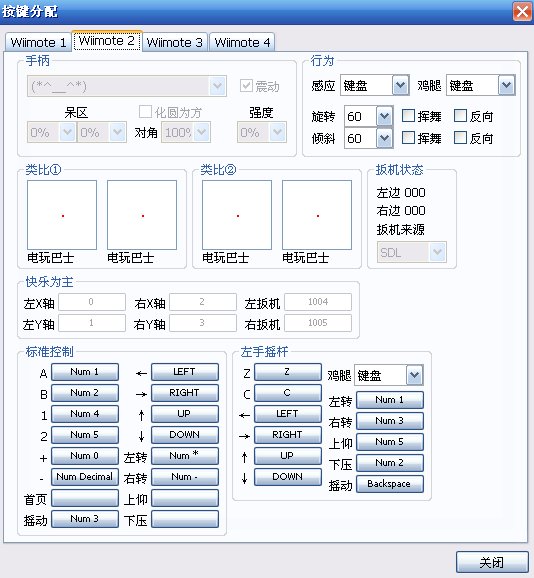Image resolution: width=534 pixels, height=578 pixels.
Task: Expand the 旋转 value dropdown
Action: (369, 116)
